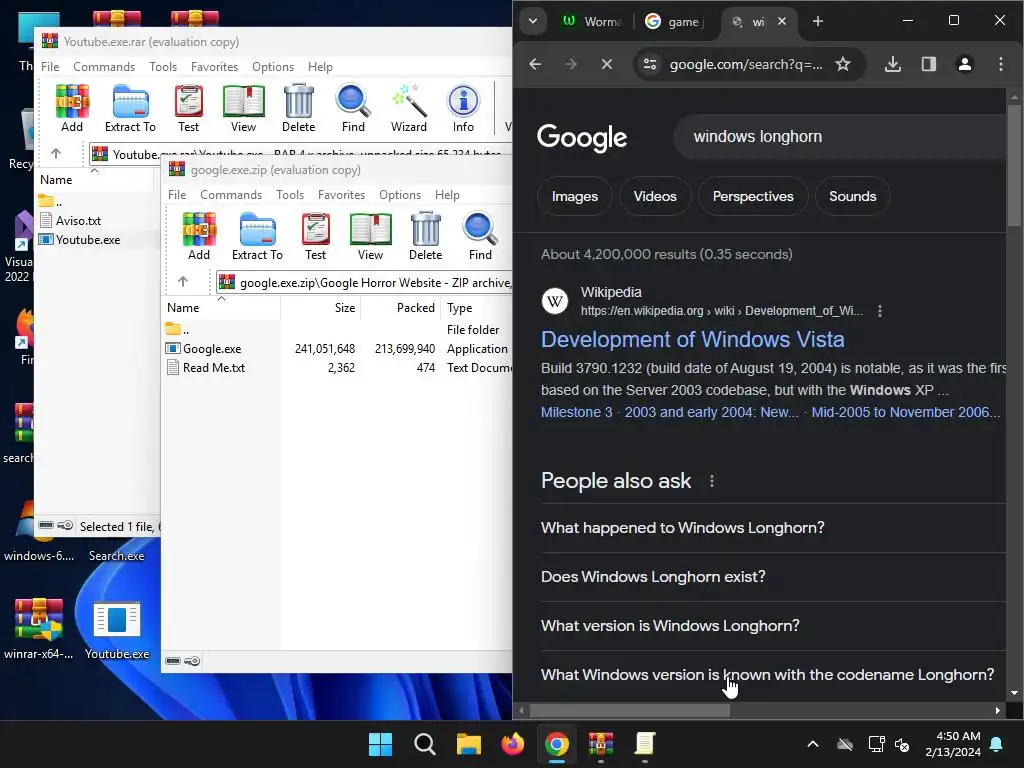Open Chrome three-dot menu
This screenshot has height=768, width=1024.
tap(1000, 64)
